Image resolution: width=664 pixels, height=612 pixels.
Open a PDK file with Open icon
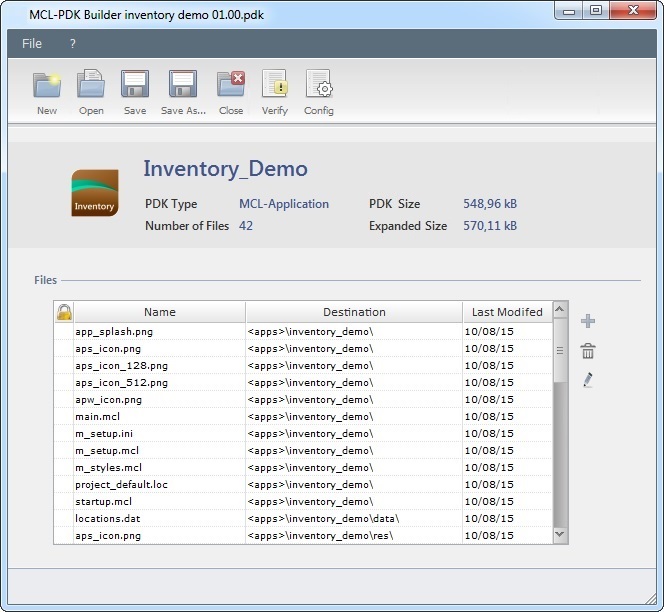[x=91, y=85]
